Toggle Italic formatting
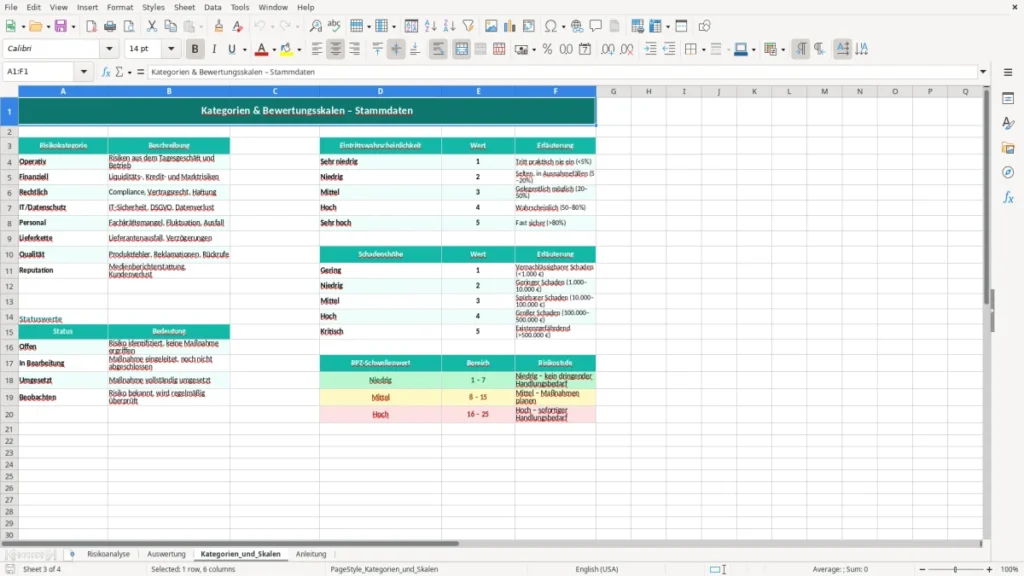The image size is (1024, 576). 214,49
